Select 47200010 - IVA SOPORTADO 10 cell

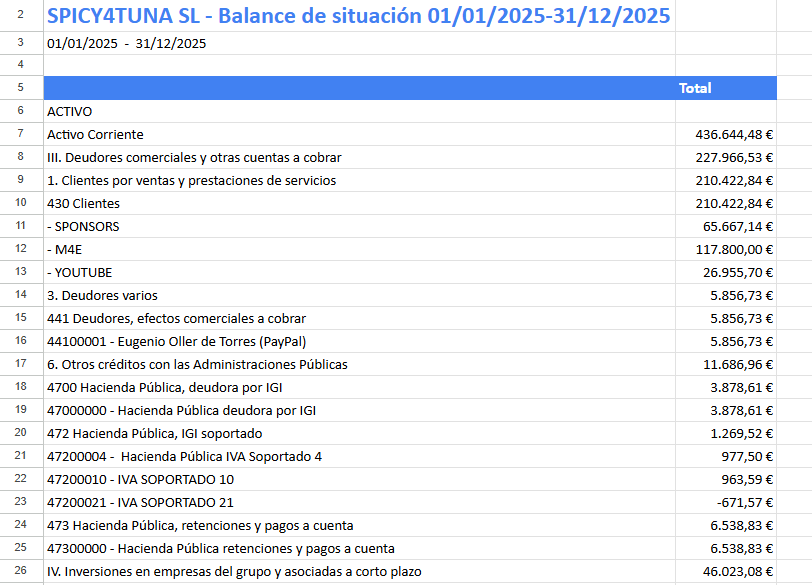click(x=359, y=479)
